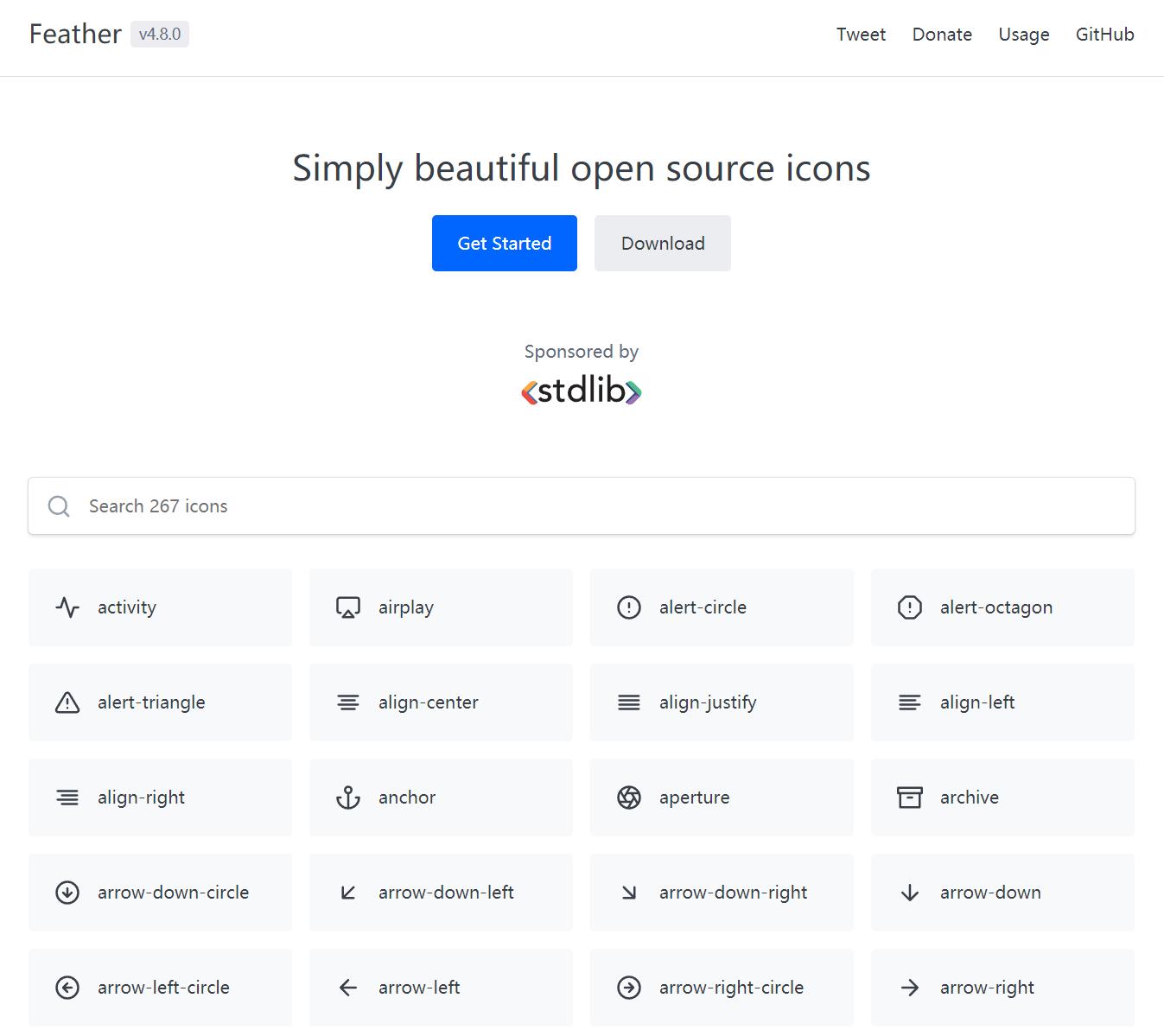Click the activity pulse icon
The width and height of the screenshot is (1164, 1036).
pos(67,607)
